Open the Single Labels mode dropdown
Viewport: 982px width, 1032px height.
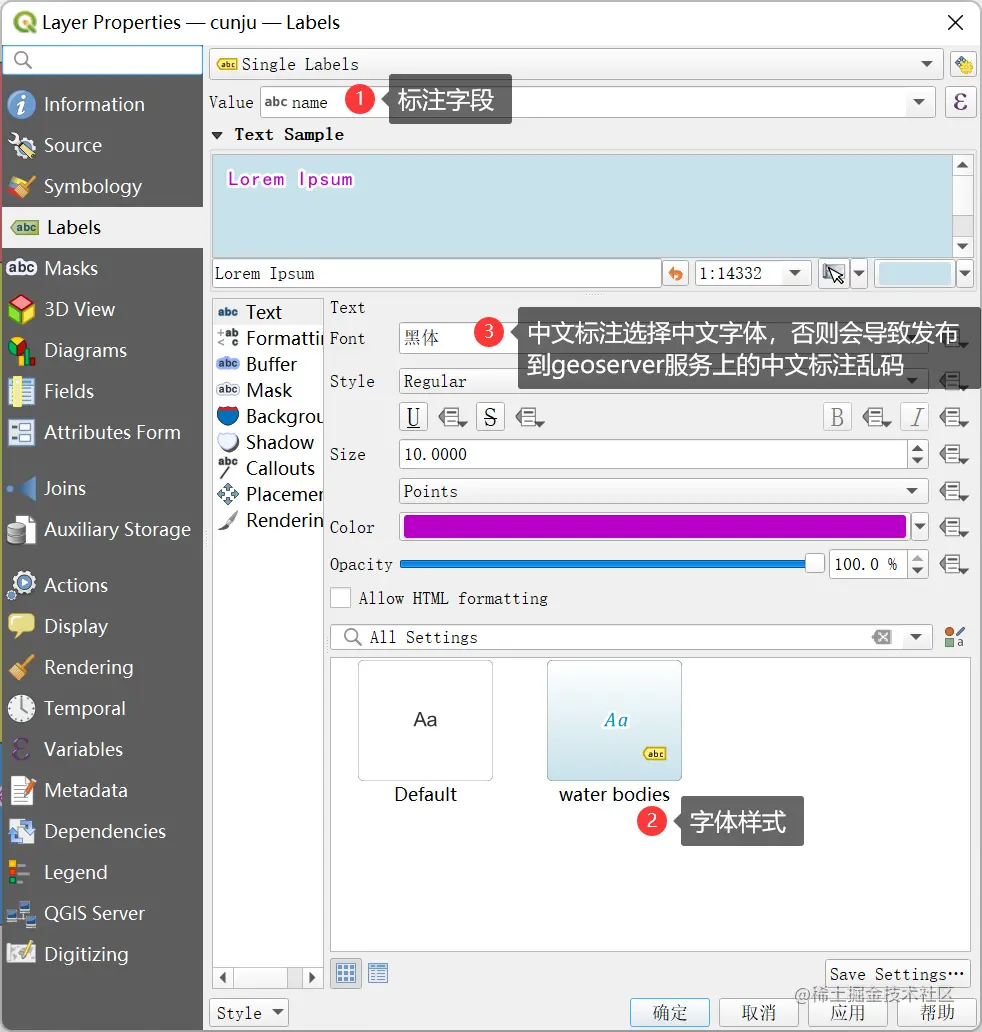(x=575, y=64)
